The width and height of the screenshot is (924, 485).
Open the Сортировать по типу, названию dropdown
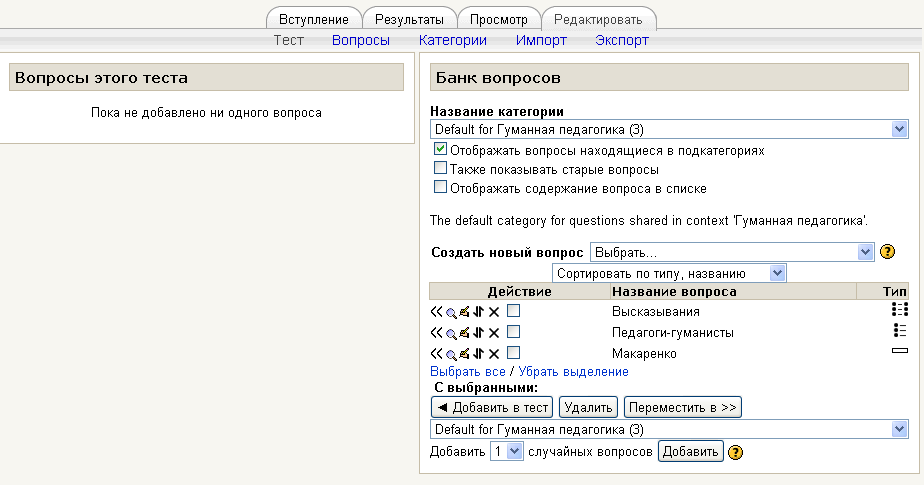[670, 273]
